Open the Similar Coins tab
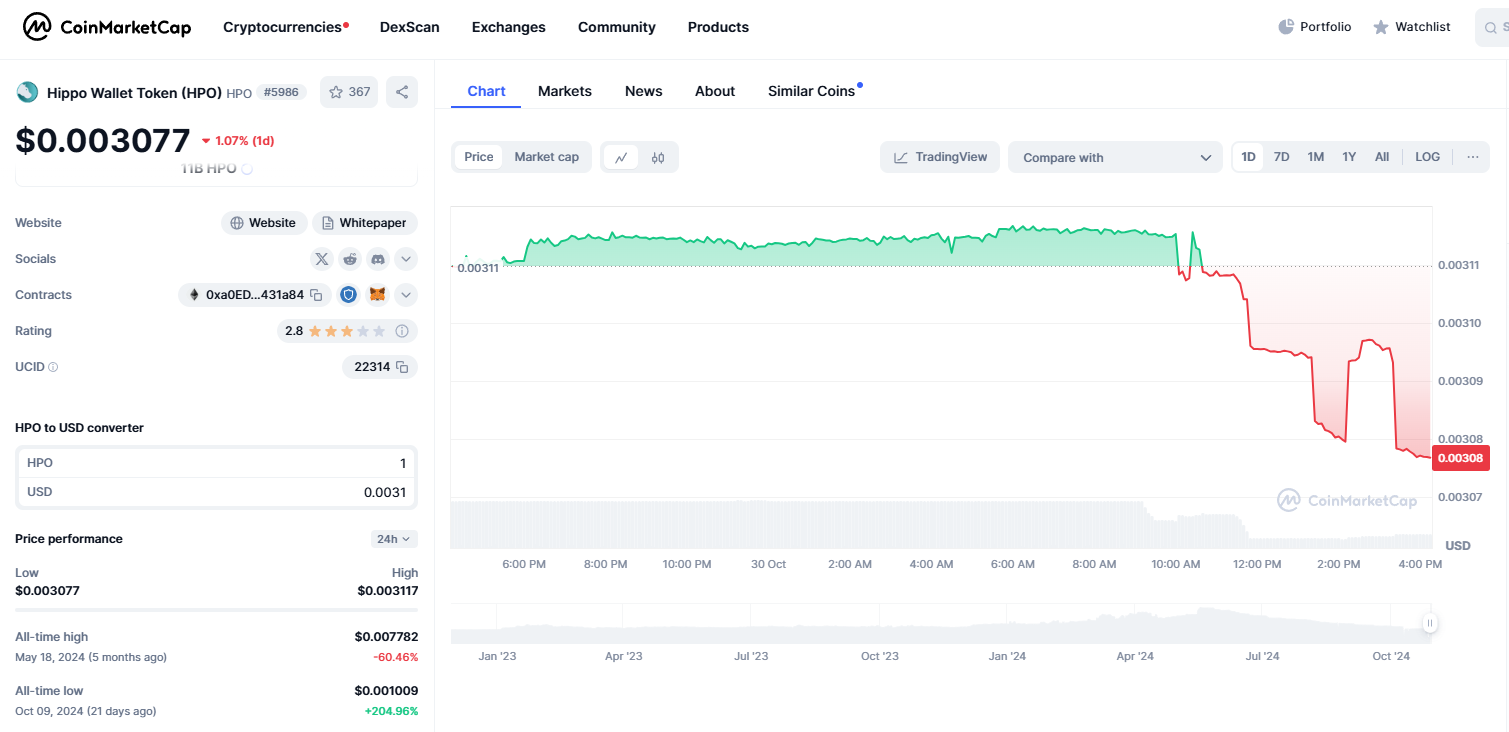Image resolution: width=1509 pixels, height=732 pixels. pyautogui.click(x=811, y=91)
